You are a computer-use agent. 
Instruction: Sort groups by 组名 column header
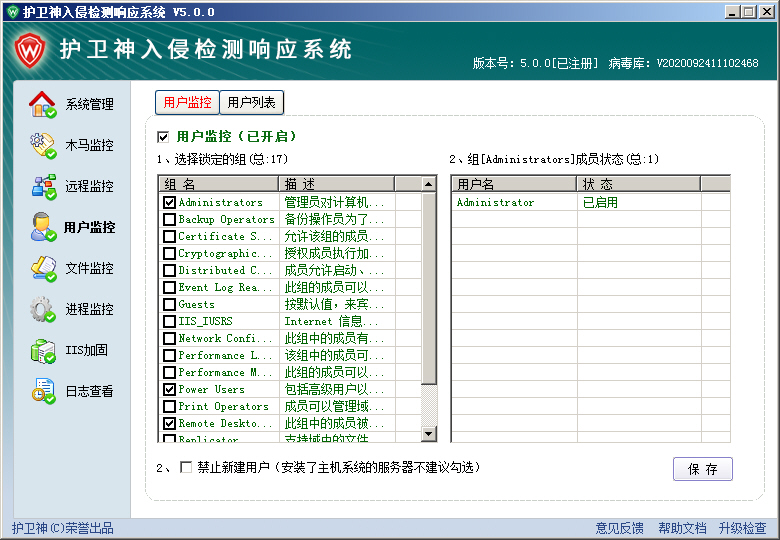(x=218, y=184)
